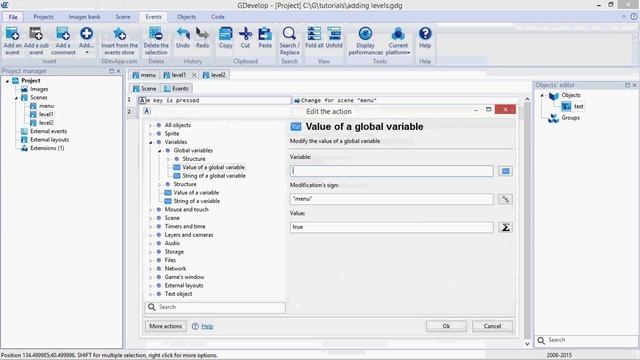This screenshot has height=360, width=640.
Task: Click the Add a comment icon
Action: pos(63,34)
